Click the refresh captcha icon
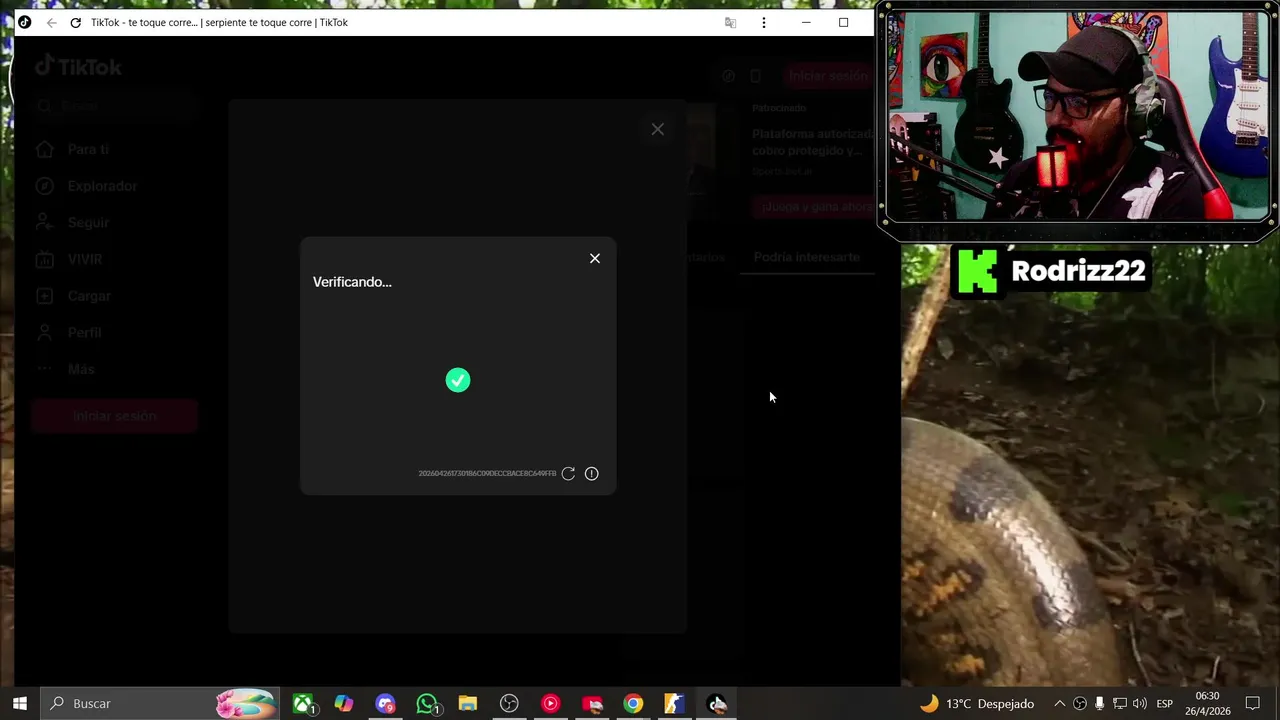 (x=568, y=473)
